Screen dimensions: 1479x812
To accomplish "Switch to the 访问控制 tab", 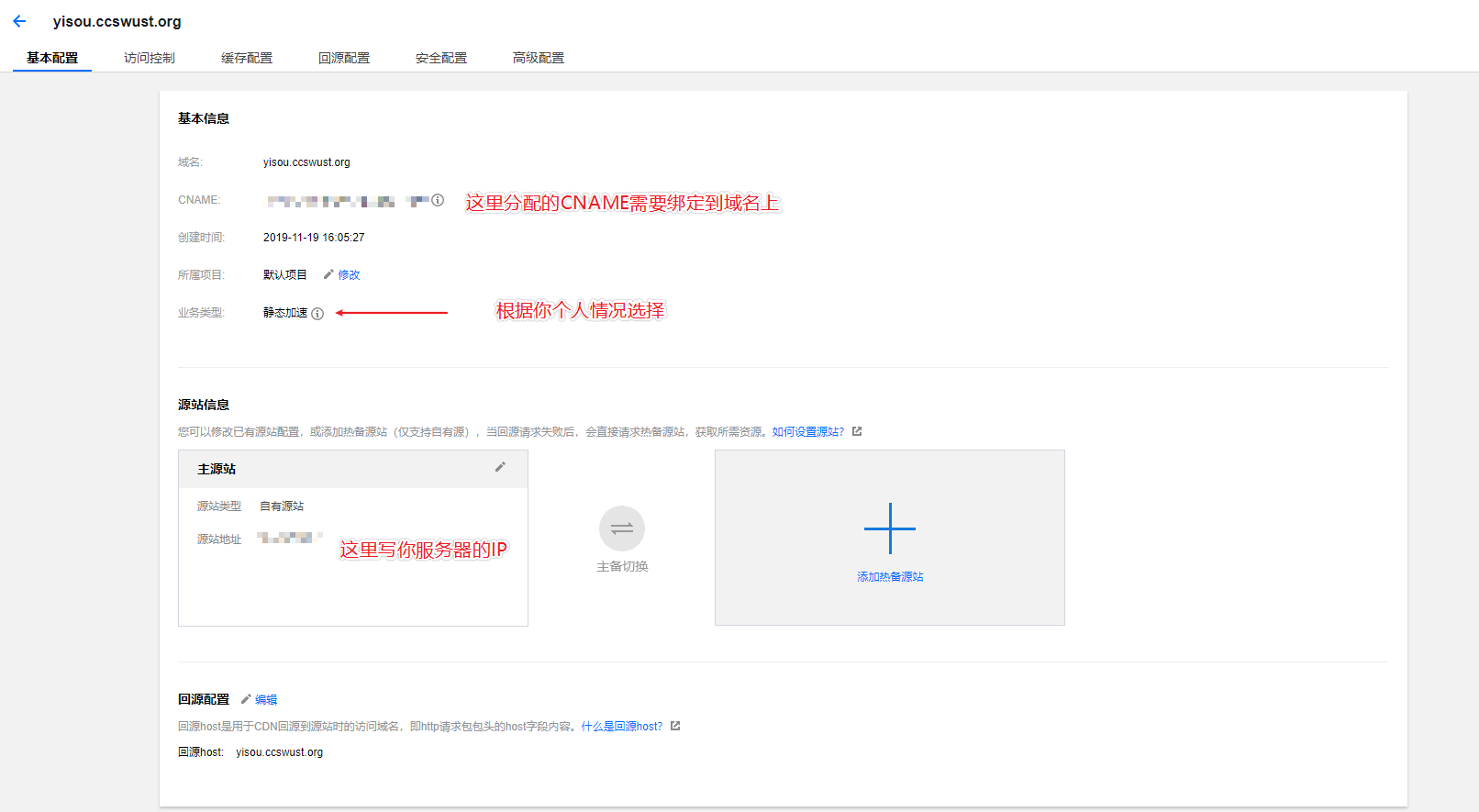I will tap(150, 58).
